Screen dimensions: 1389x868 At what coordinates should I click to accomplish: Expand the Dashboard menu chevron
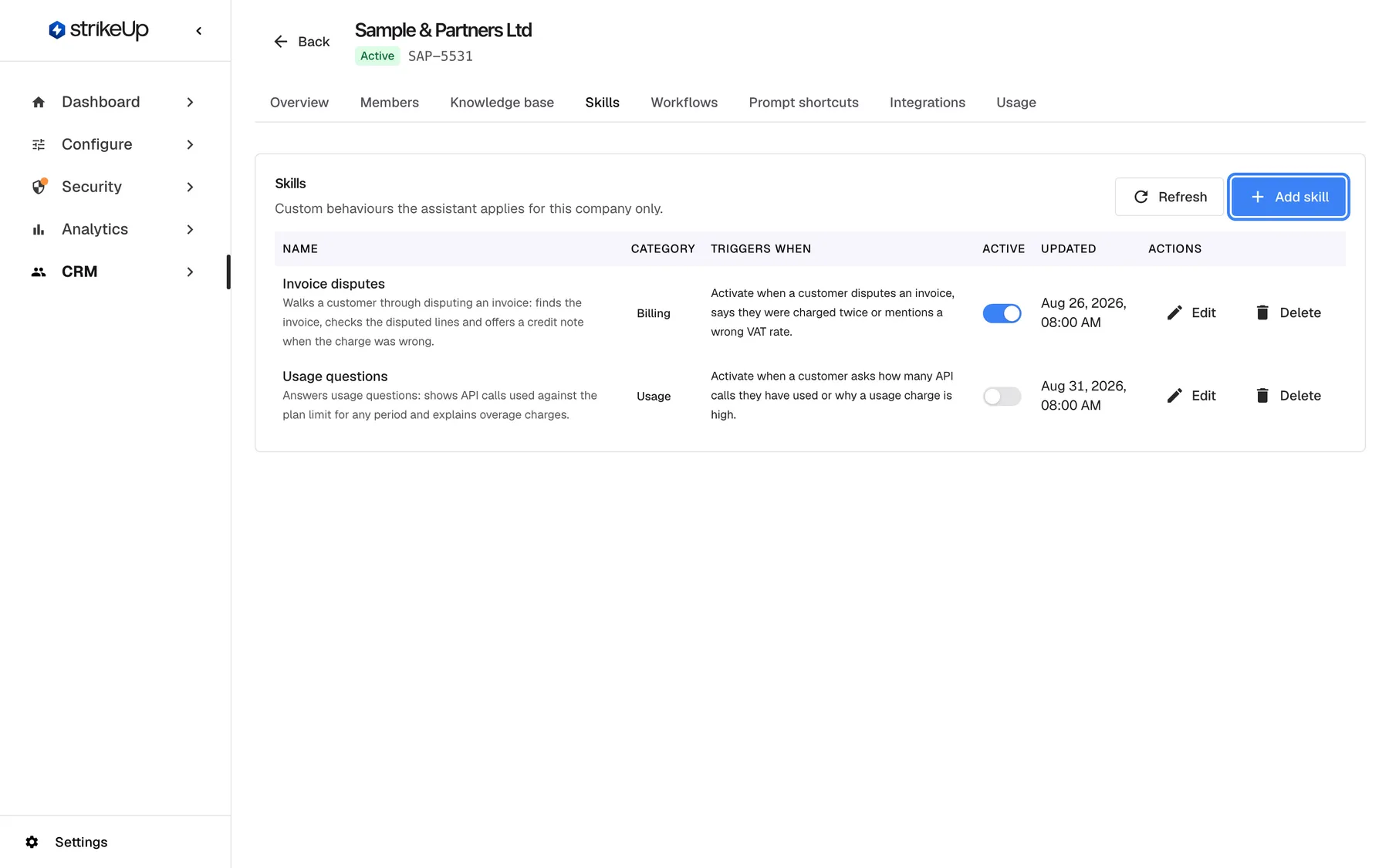(190, 102)
